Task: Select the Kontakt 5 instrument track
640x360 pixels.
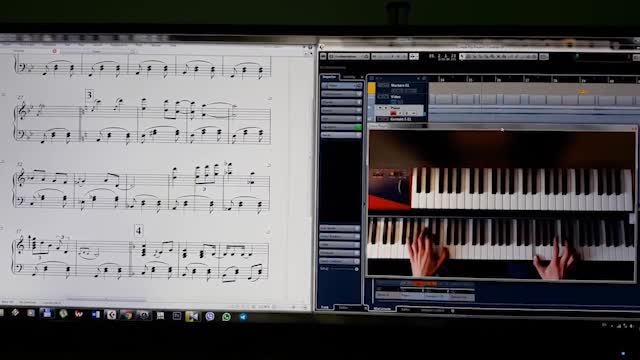Action: [400, 119]
